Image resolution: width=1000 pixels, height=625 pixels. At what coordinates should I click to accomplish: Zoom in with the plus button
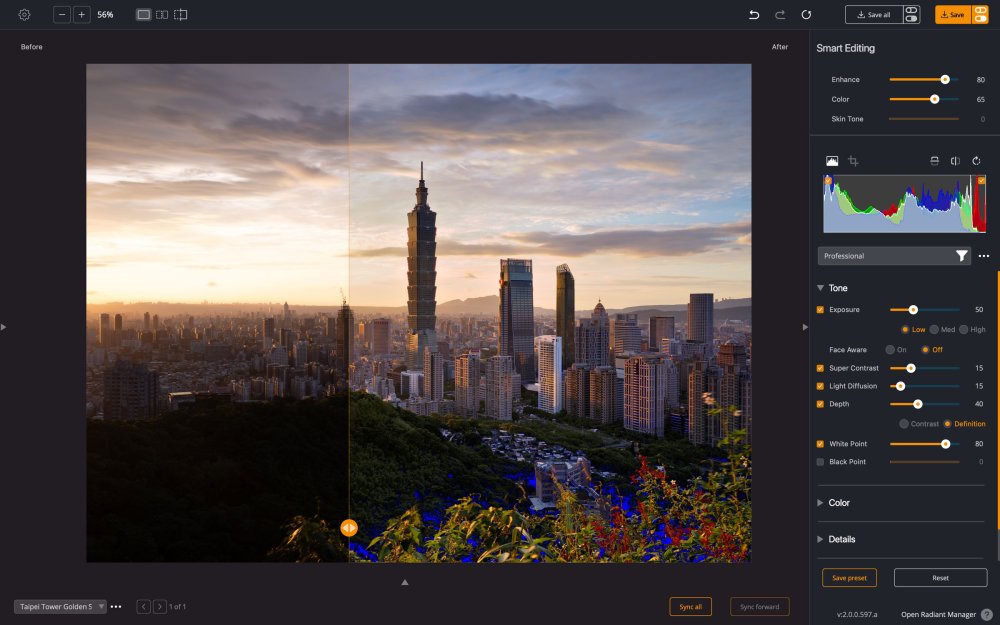point(82,15)
